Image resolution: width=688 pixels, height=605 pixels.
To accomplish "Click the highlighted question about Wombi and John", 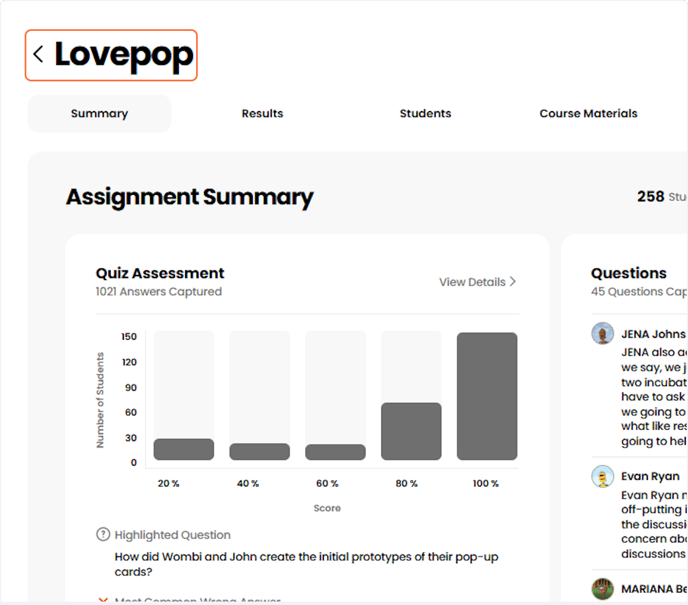I will pos(302,565).
